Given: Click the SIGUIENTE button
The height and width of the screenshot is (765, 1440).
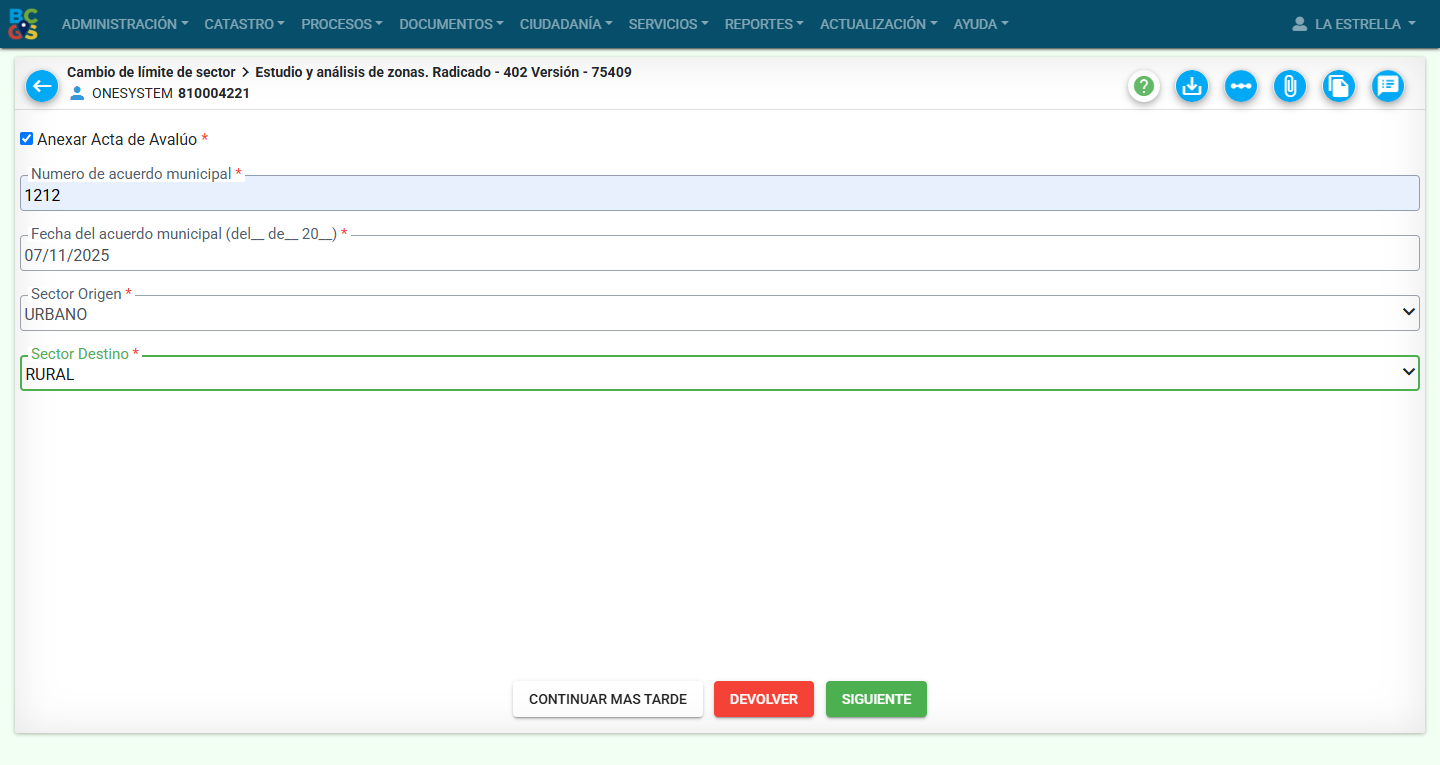Looking at the screenshot, I should (x=876, y=699).
